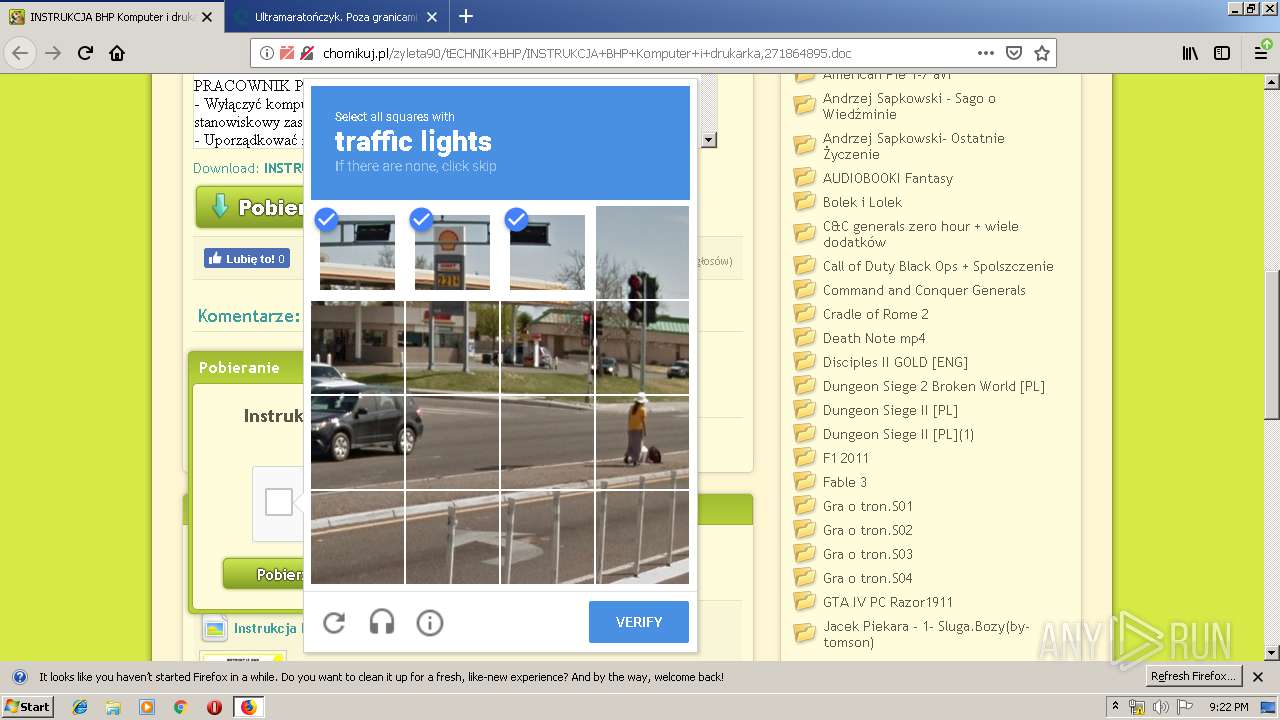
Task: Click VERIFY button in captcha
Action: click(639, 622)
